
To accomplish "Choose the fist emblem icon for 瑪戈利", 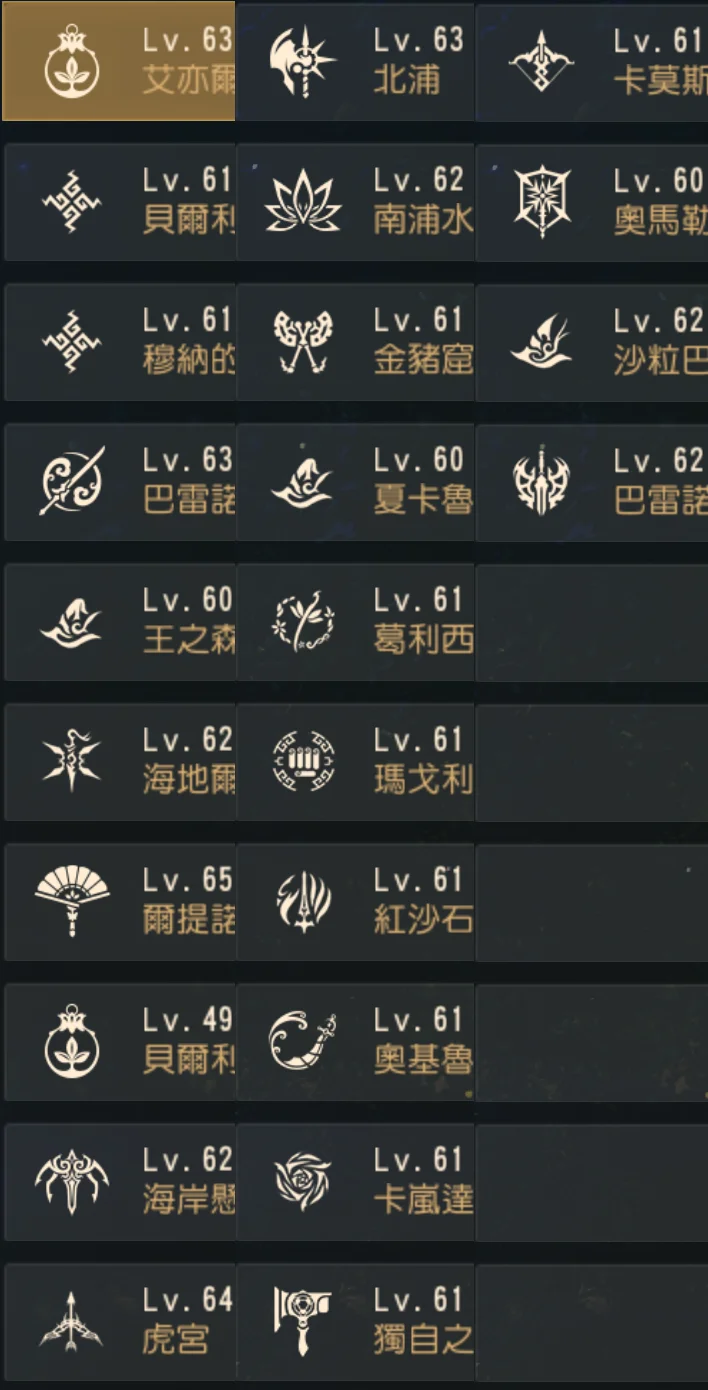I will pyautogui.click(x=303, y=762).
